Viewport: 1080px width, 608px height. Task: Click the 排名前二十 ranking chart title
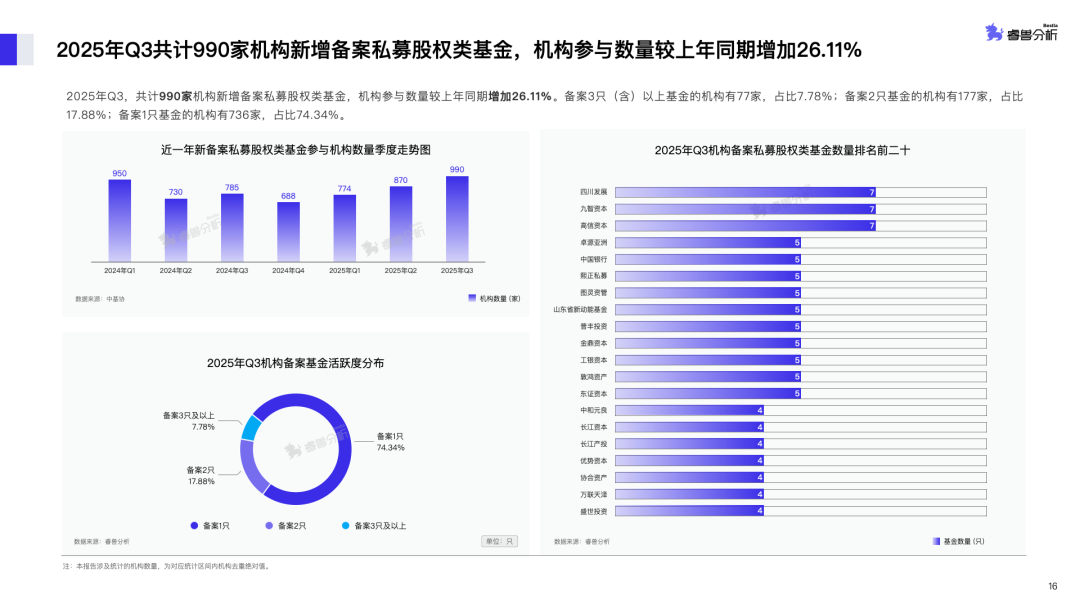pos(782,150)
